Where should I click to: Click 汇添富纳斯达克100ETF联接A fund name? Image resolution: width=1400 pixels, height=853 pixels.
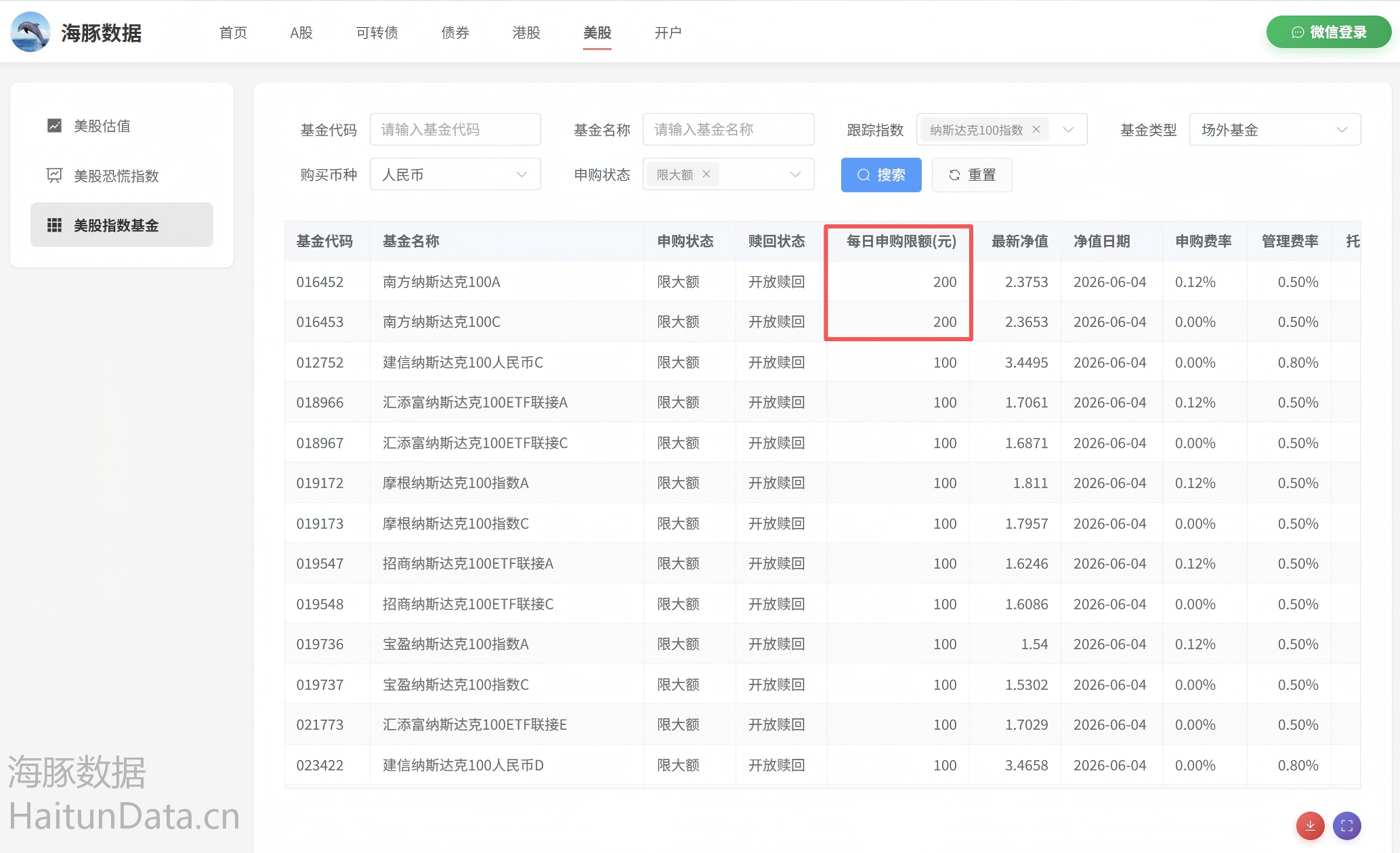pos(475,402)
